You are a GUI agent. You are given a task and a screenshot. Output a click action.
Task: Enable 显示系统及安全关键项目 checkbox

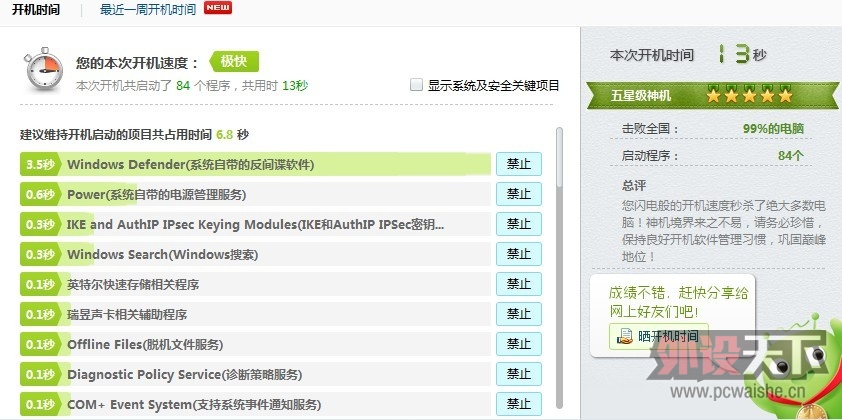tap(416, 85)
